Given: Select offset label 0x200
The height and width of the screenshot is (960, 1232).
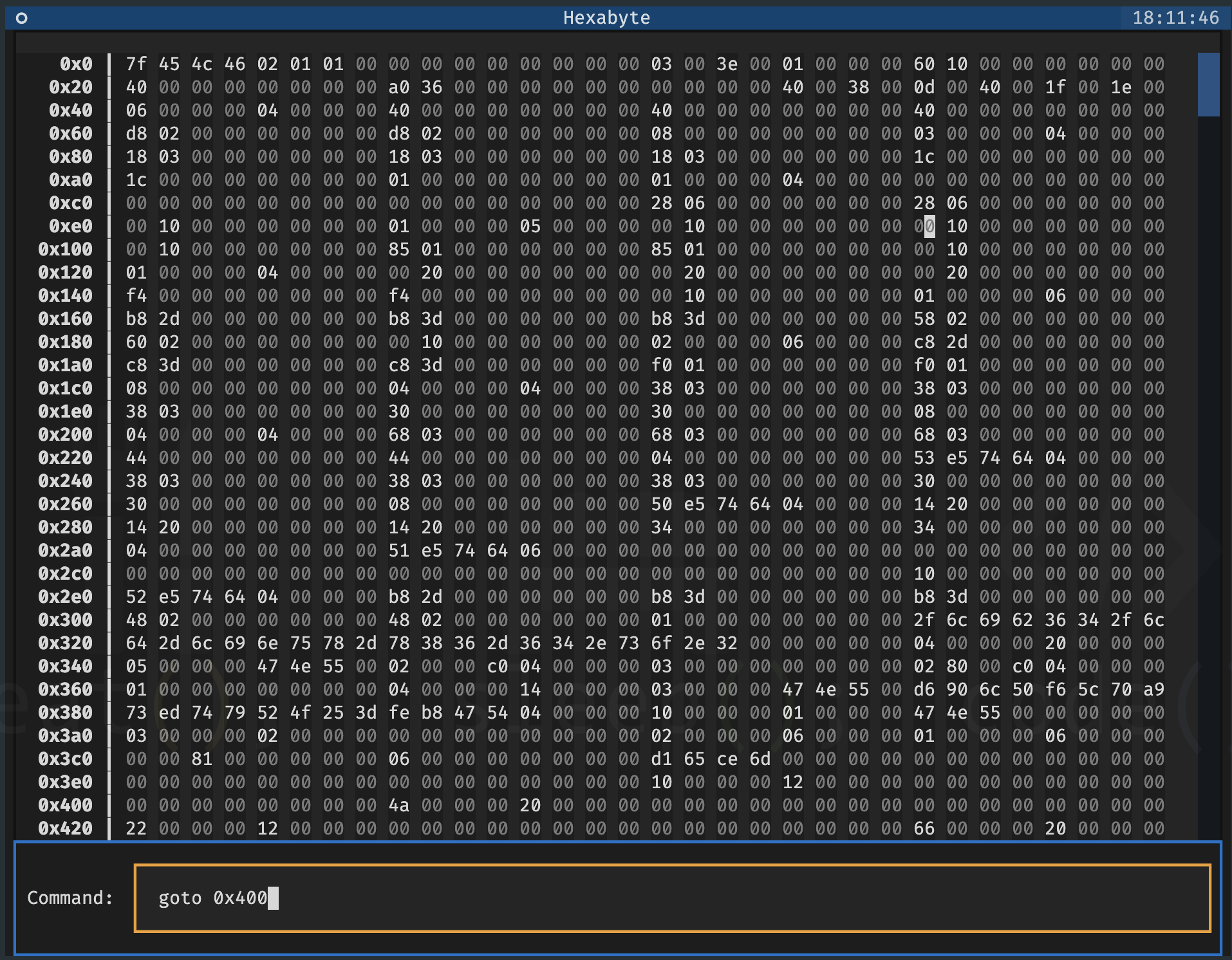Looking at the screenshot, I should (x=66, y=434).
